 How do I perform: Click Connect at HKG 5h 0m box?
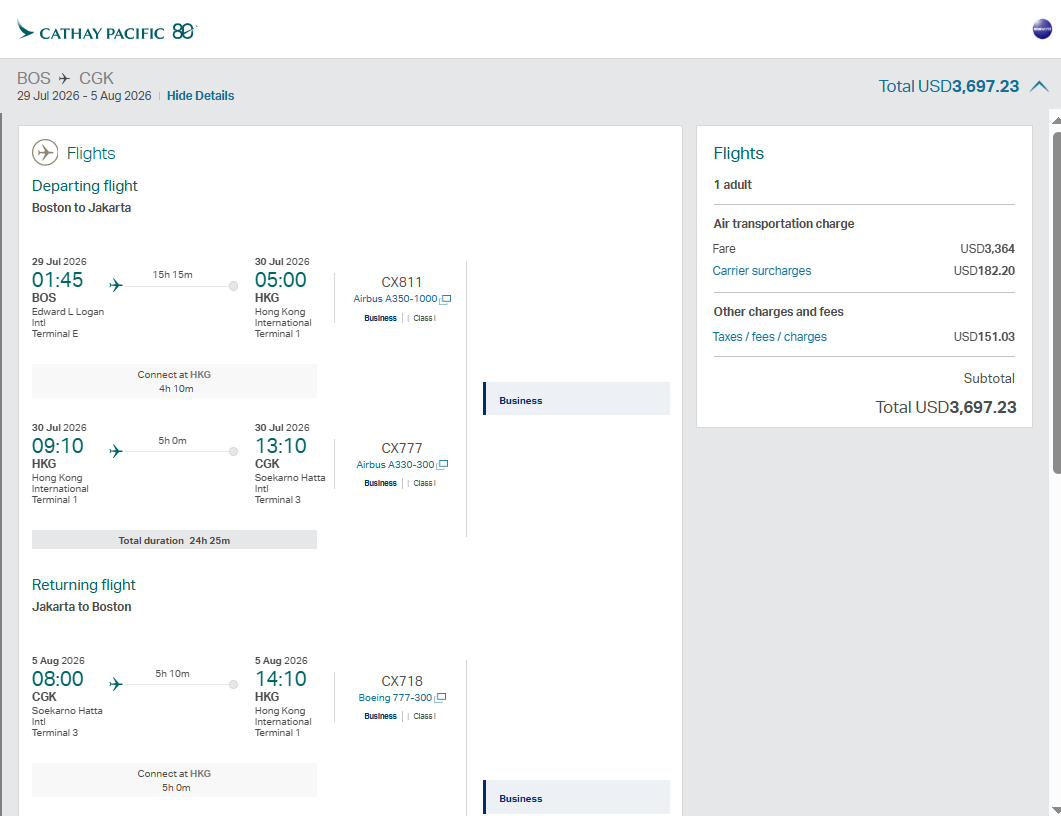[x=174, y=780]
